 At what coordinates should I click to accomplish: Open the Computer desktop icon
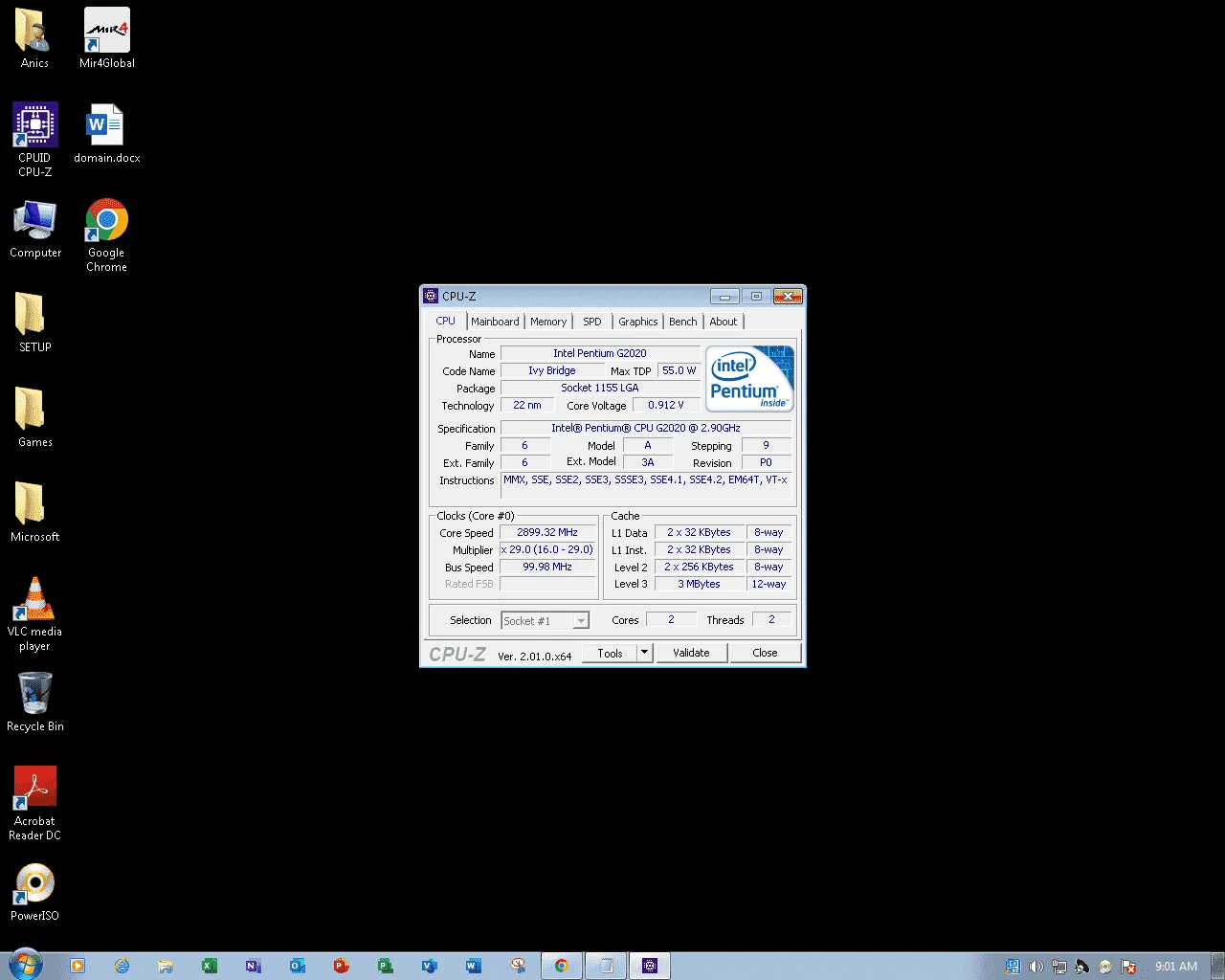(34, 228)
